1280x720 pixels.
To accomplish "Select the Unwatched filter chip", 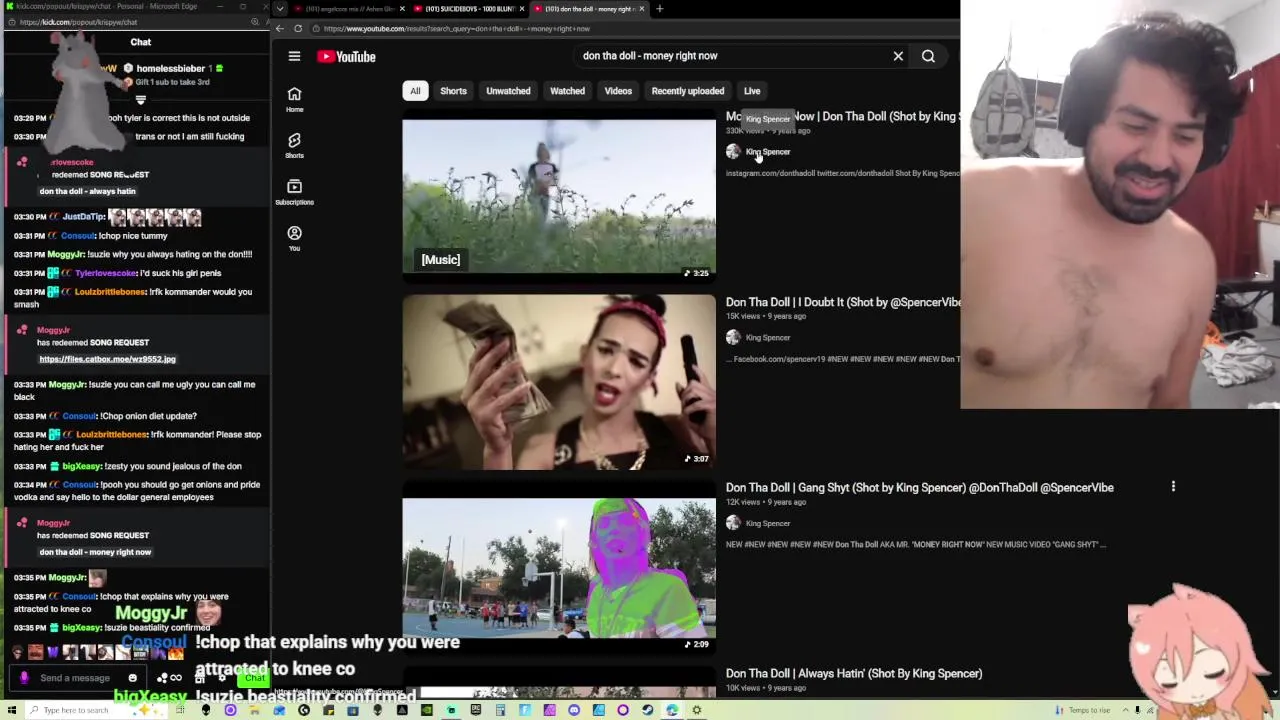I will click(508, 91).
